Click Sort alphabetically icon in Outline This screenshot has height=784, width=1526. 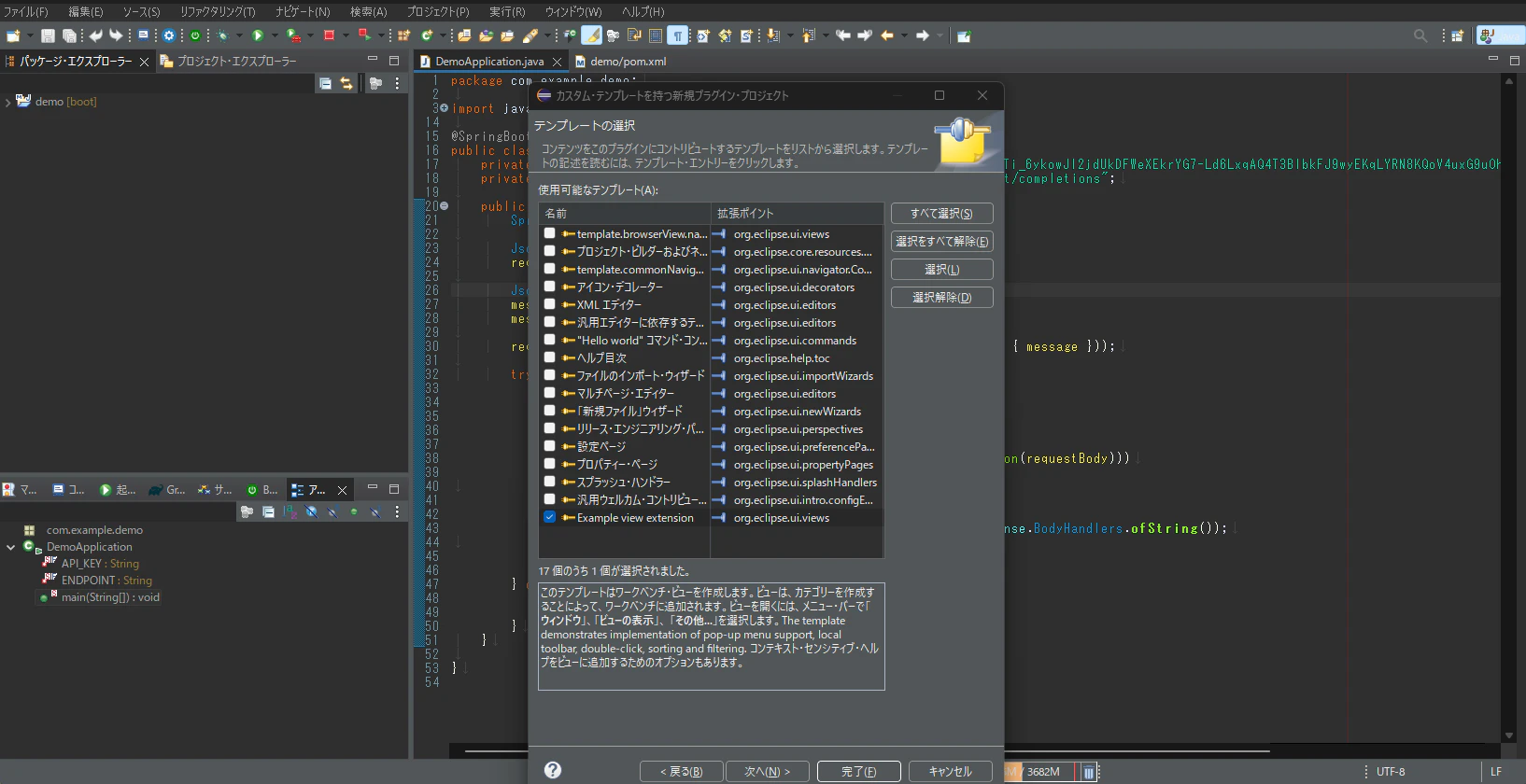(x=290, y=511)
